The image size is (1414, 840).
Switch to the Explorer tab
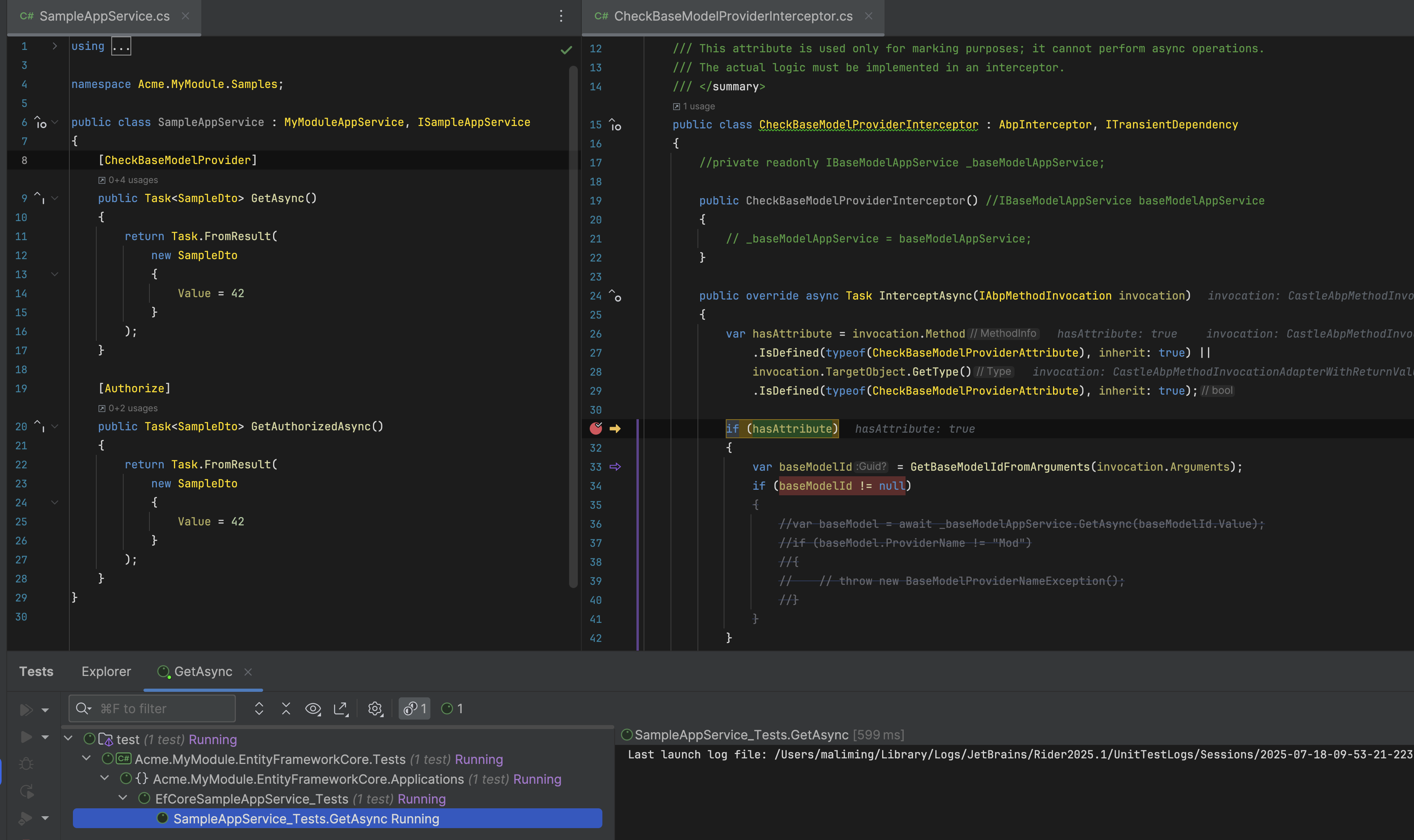coord(106,671)
